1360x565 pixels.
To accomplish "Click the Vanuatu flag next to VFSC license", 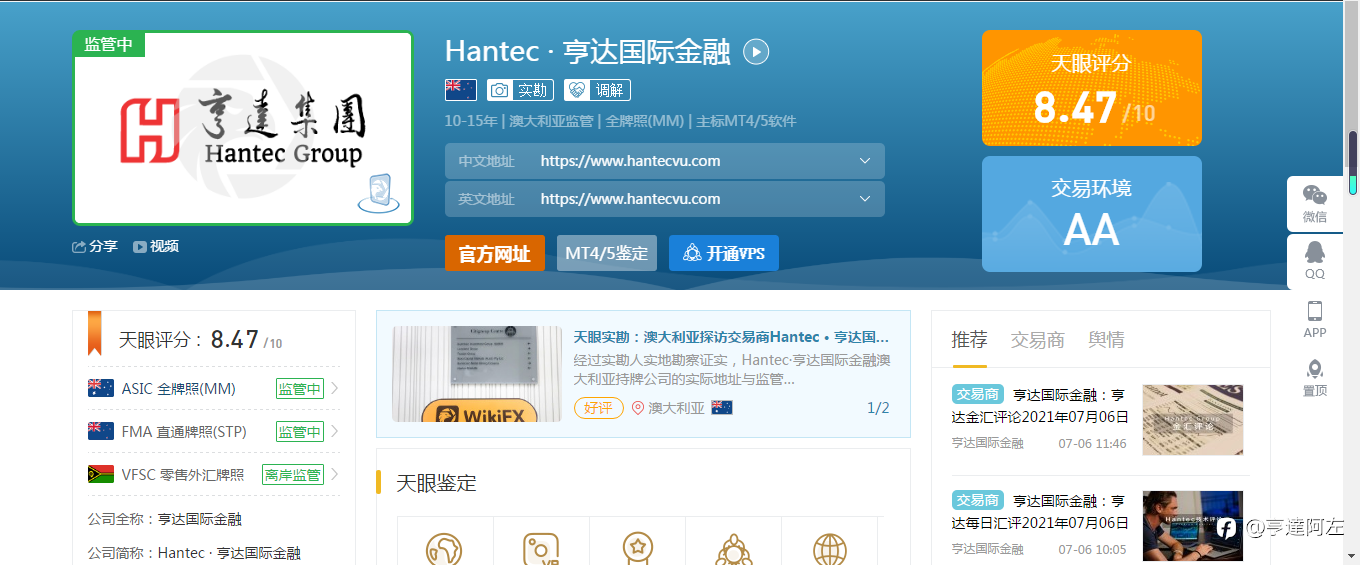I will pyautogui.click(x=101, y=474).
